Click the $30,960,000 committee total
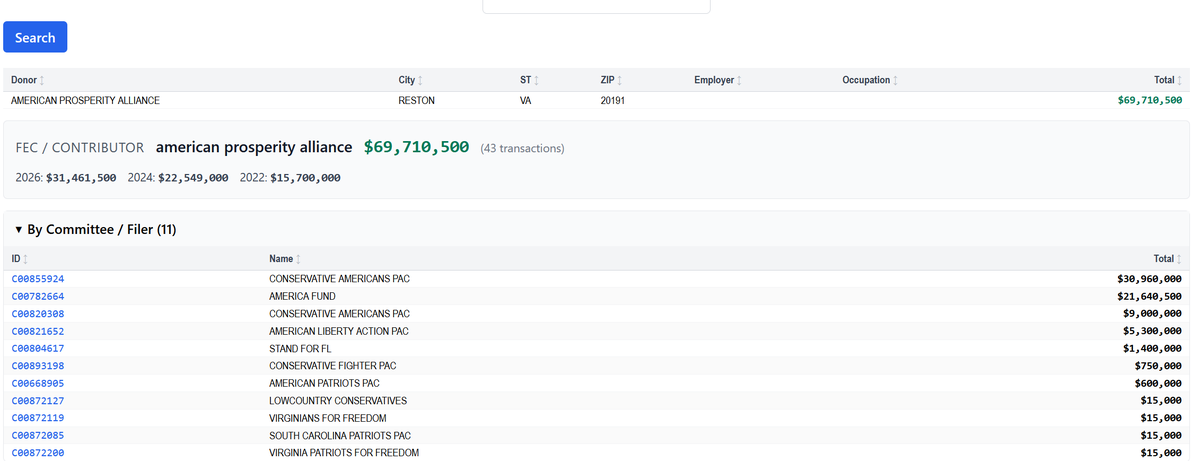Image resolution: width=1200 pixels, height=461 pixels. pos(1150,279)
